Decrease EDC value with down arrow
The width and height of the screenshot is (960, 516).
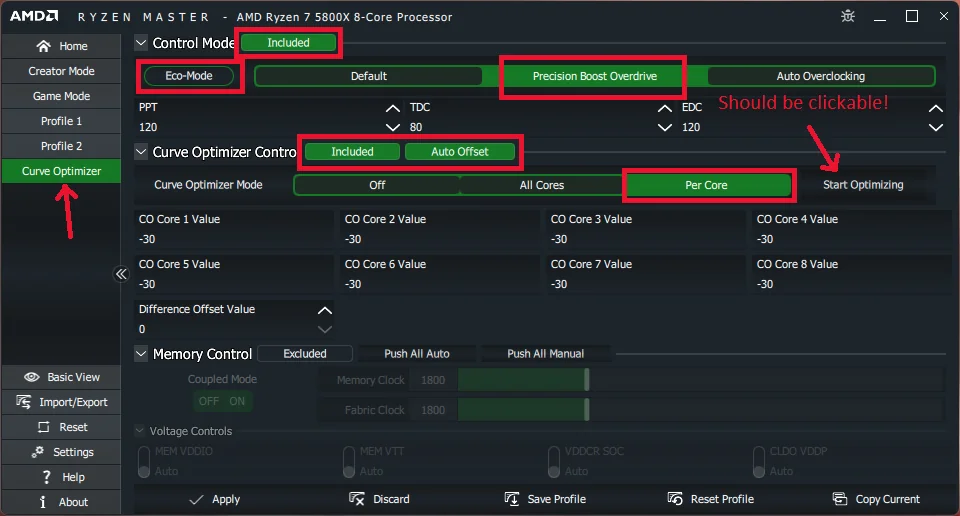tap(936, 127)
